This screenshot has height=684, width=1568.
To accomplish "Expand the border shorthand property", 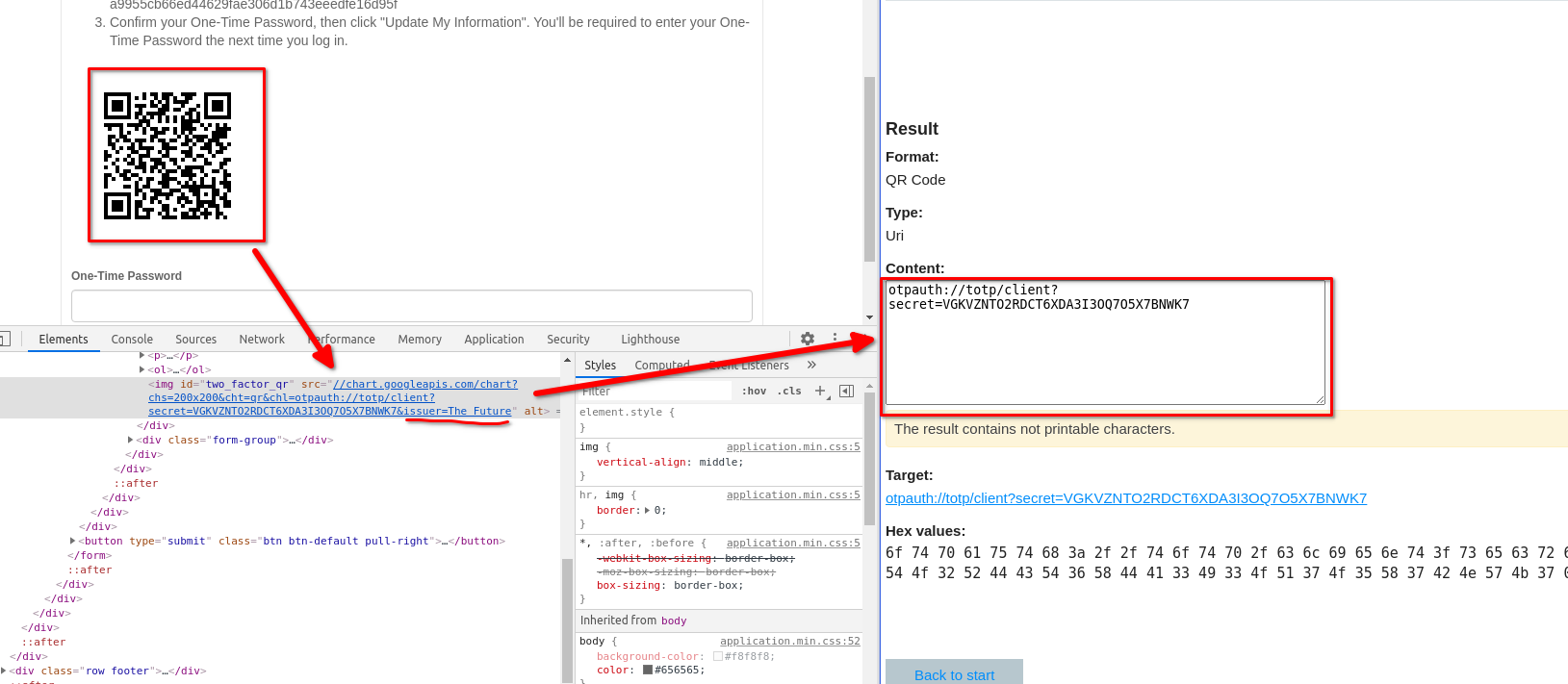I will point(647,510).
